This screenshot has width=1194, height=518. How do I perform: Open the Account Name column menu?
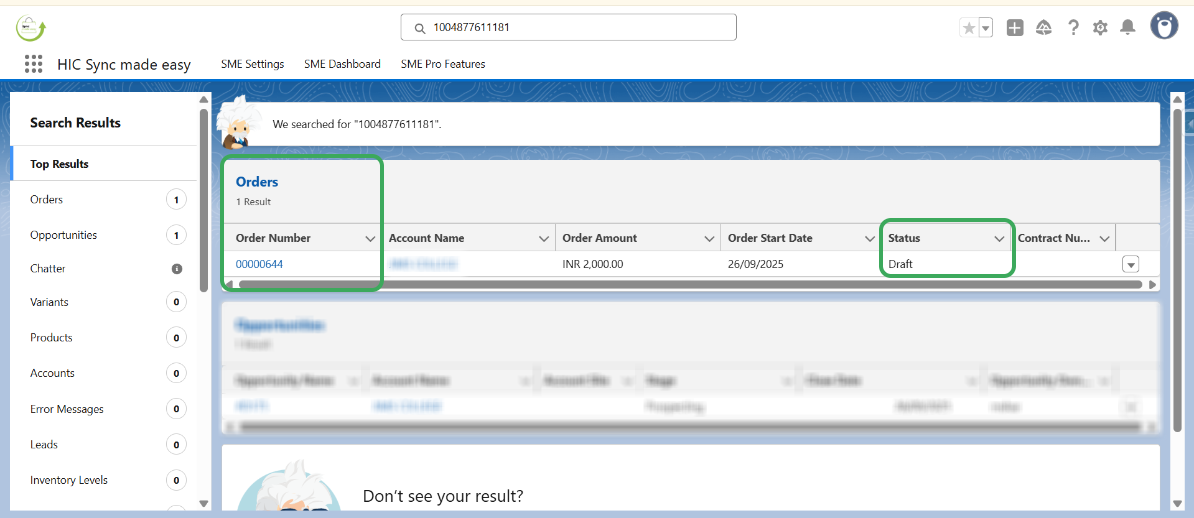(544, 238)
